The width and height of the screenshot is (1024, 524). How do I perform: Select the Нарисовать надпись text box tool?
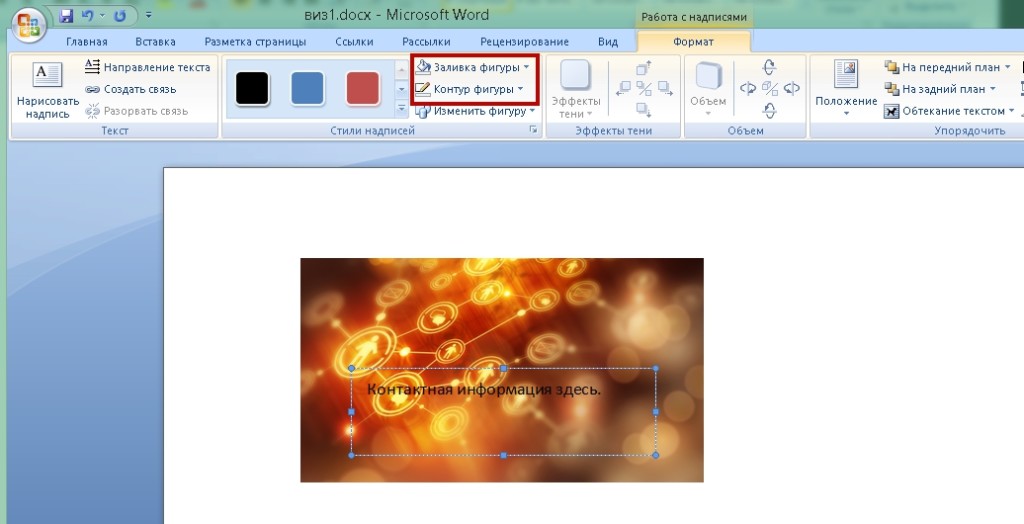point(48,91)
